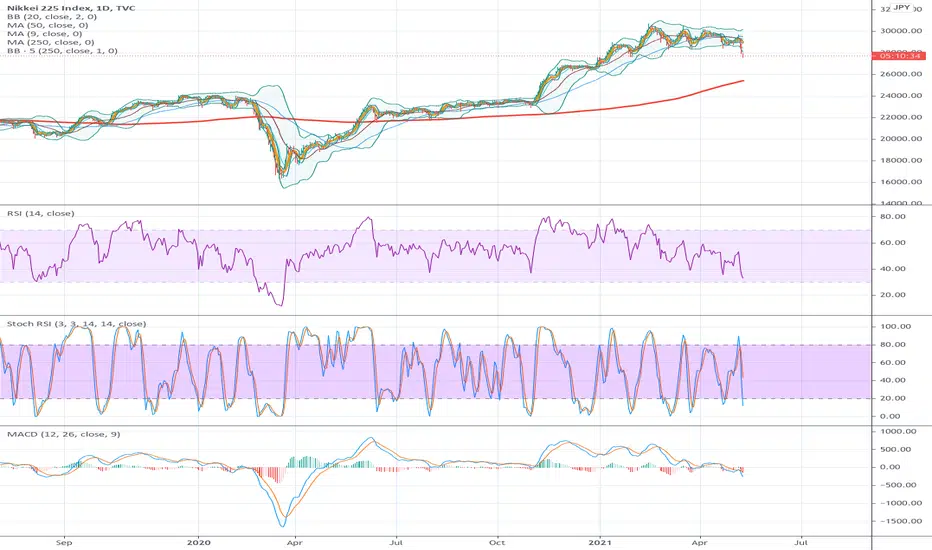Click the 20000.00 price axis label
Image resolution: width=932 pixels, height=550 pixels.
point(902,139)
